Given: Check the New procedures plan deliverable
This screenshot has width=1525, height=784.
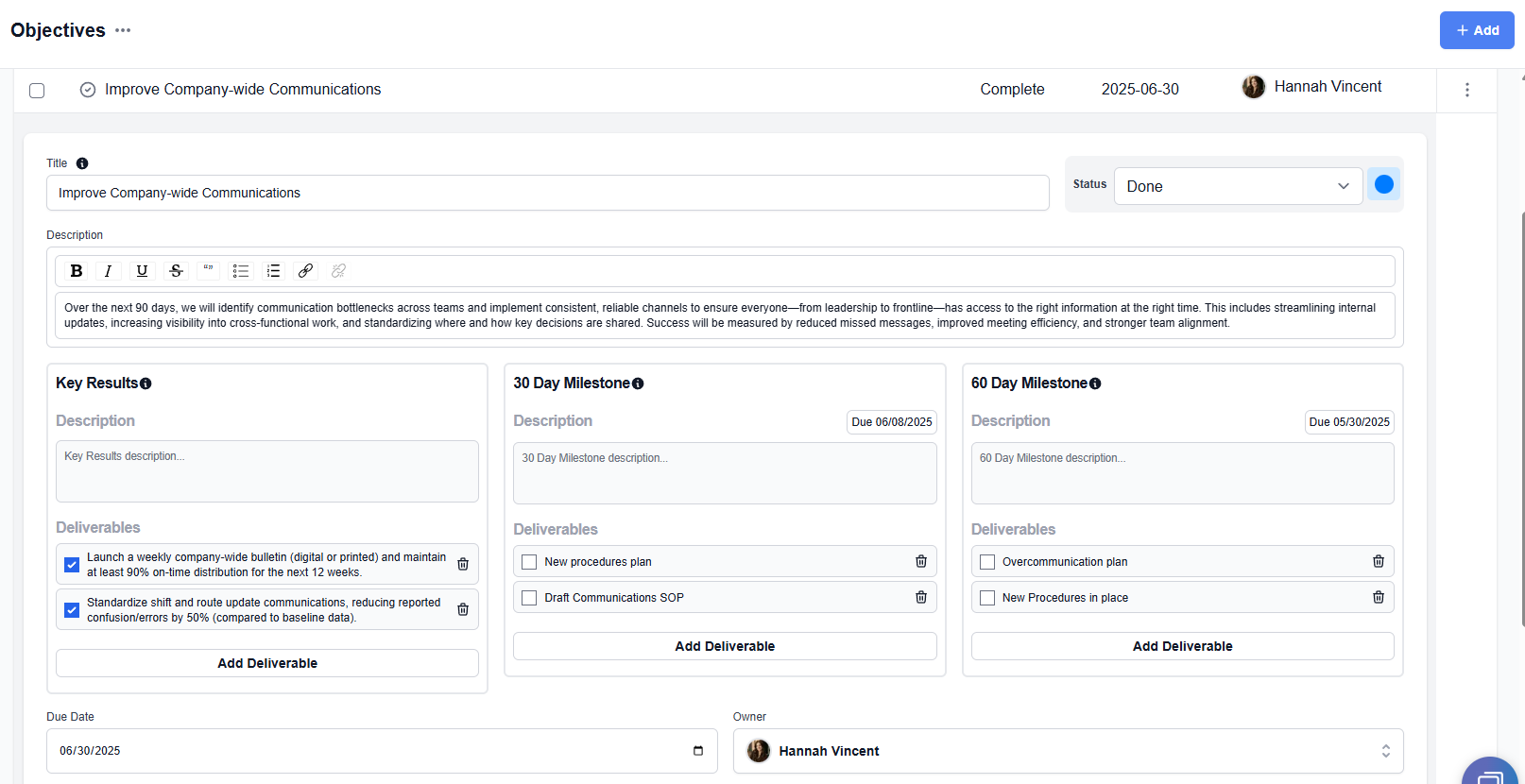Looking at the screenshot, I should [x=529, y=562].
